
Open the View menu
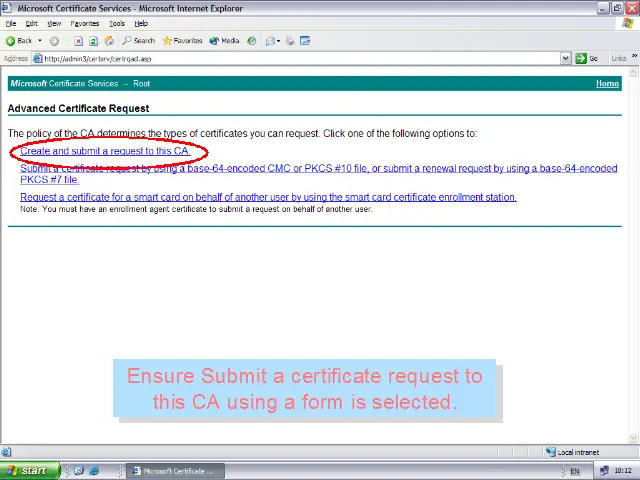point(54,24)
